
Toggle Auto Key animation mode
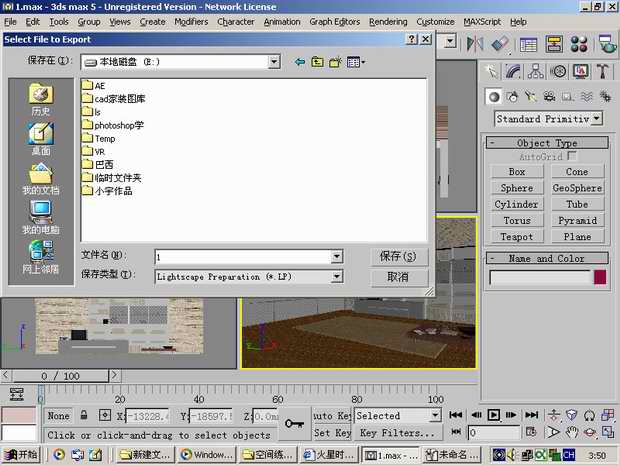(332, 416)
